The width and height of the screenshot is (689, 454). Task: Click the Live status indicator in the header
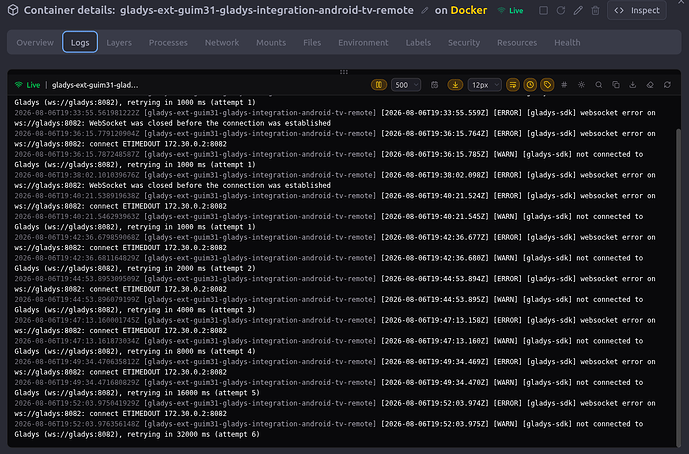(510, 11)
